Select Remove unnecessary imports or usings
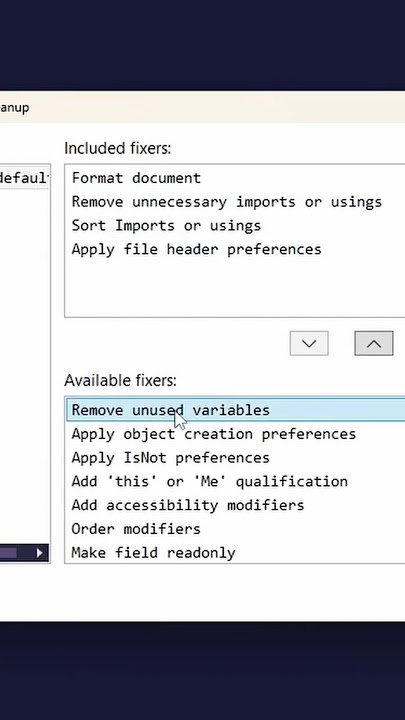 (x=227, y=202)
